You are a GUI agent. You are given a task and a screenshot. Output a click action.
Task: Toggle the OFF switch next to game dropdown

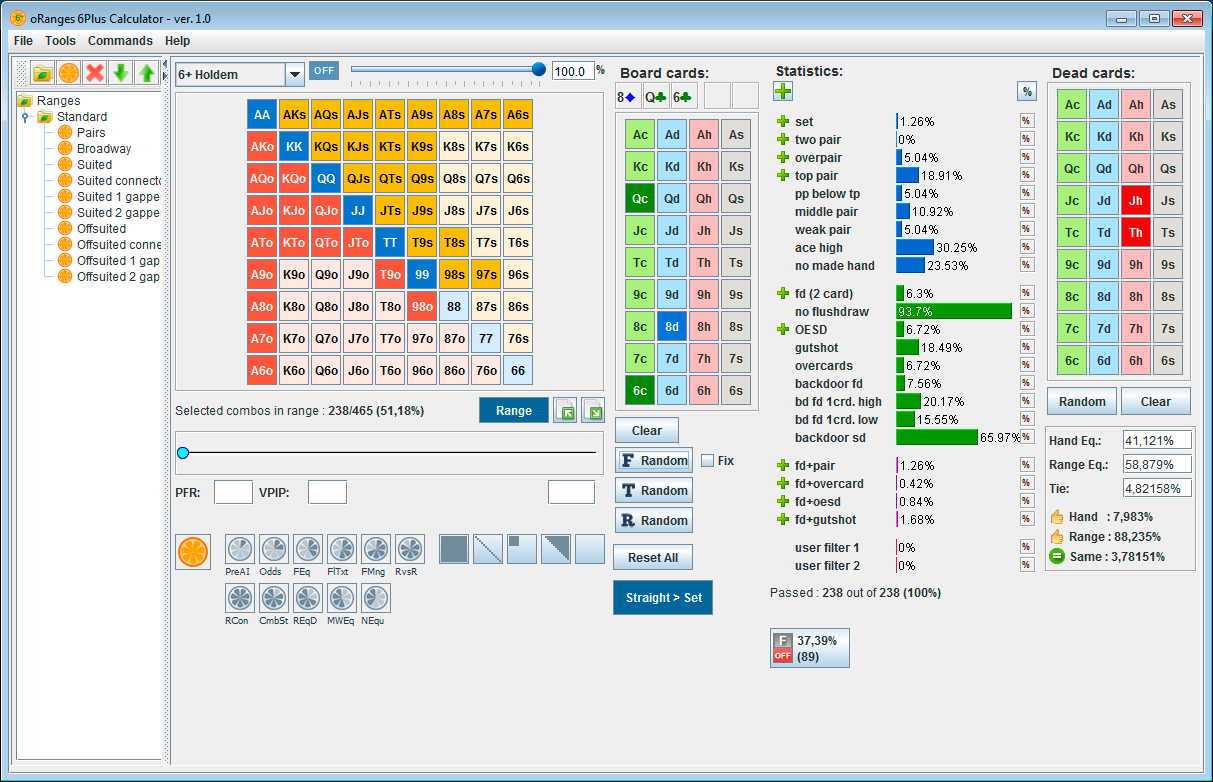click(x=323, y=70)
